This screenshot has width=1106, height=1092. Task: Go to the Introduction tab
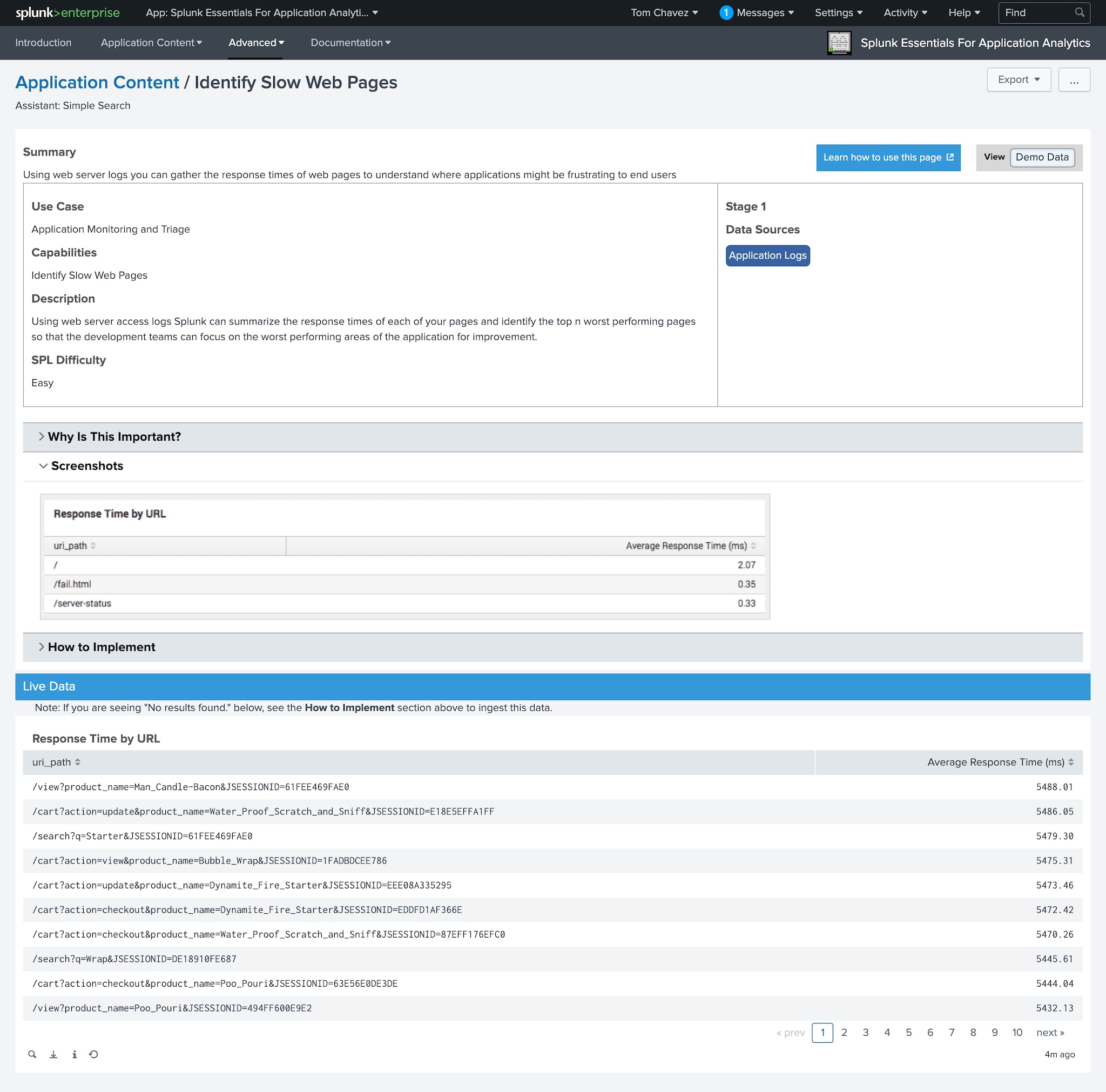pyautogui.click(x=44, y=43)
